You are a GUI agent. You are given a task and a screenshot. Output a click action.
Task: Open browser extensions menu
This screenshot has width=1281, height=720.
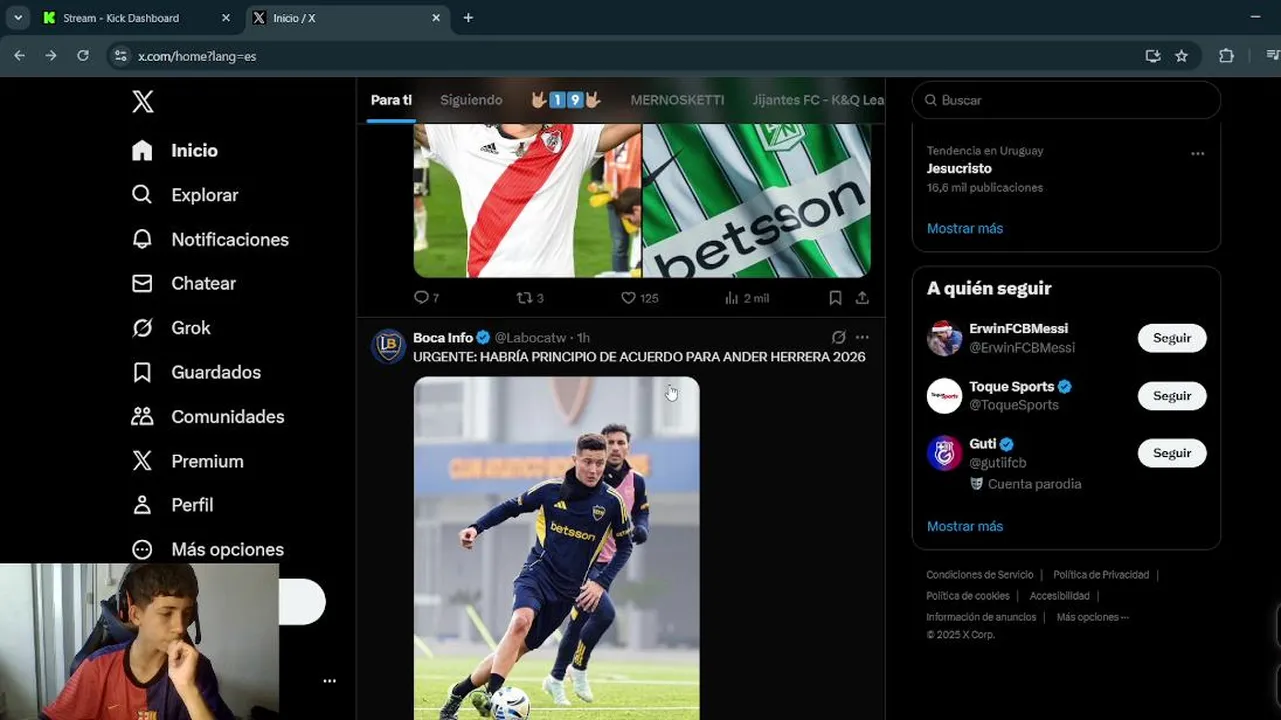pos(1226,56)
